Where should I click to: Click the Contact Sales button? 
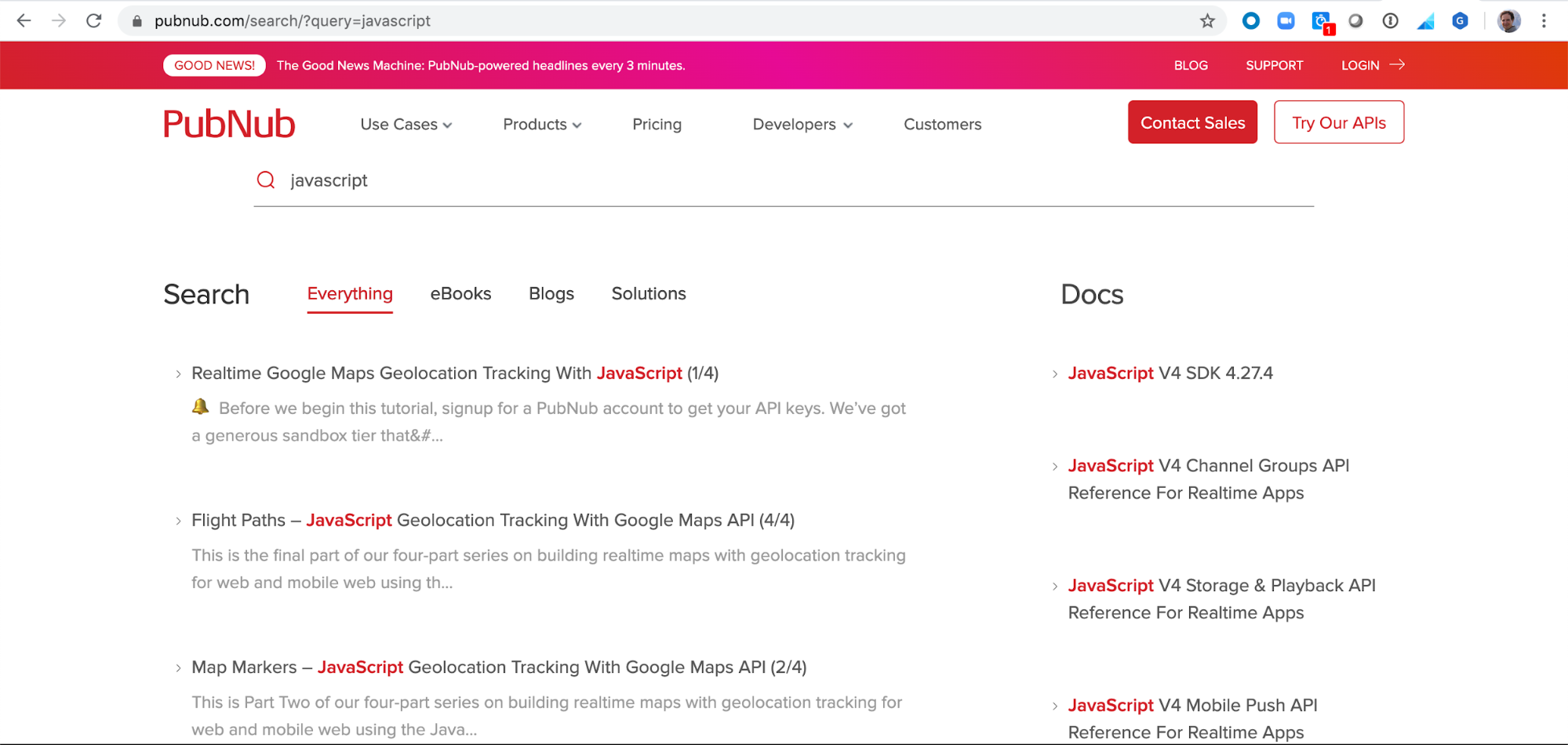click(x=1192, y=122)
